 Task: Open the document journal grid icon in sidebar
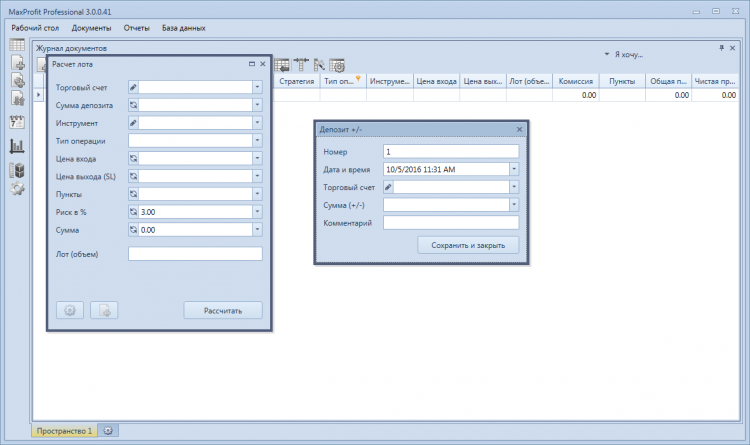pyautogui.click(x=17, y=45)
